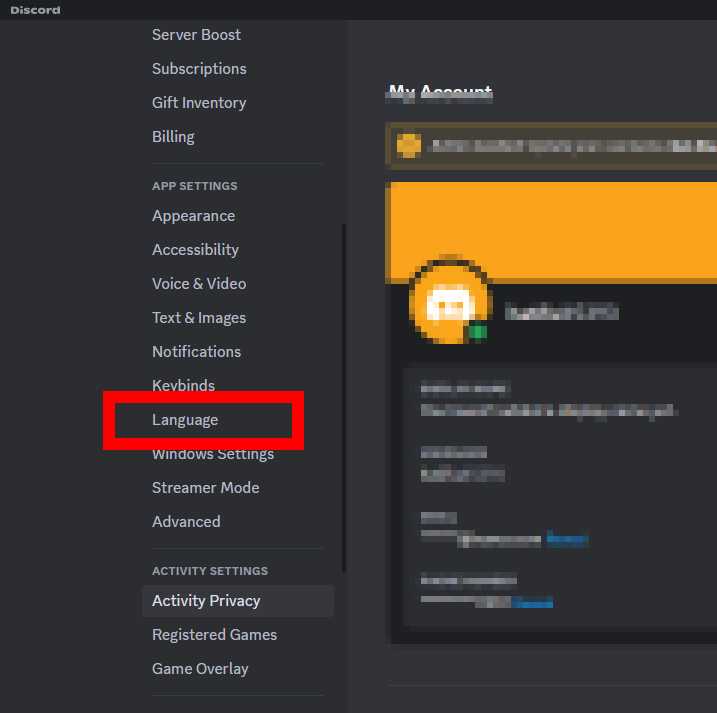Select Activity Privacy tab
Image resolution: width=717 pixels, height=713 pixels.
click(238, 600)
